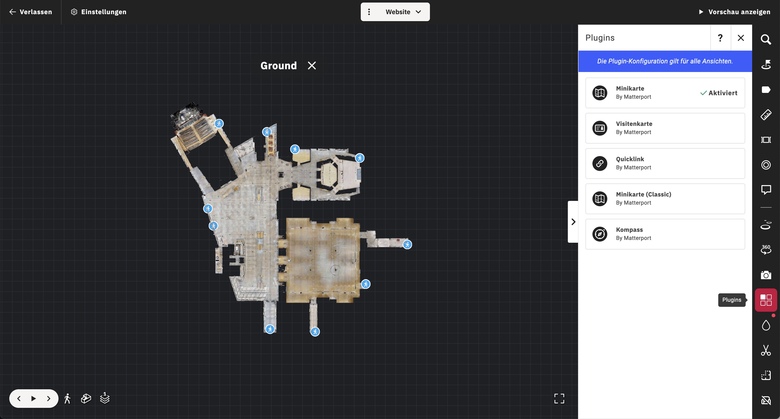Open Einstellungen settings

(x=98, y=12)
